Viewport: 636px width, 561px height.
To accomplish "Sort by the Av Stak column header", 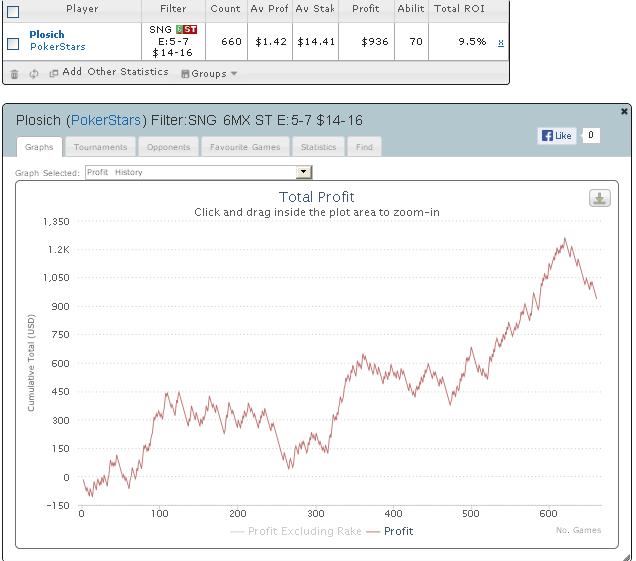I will click(x=315, y=9).
